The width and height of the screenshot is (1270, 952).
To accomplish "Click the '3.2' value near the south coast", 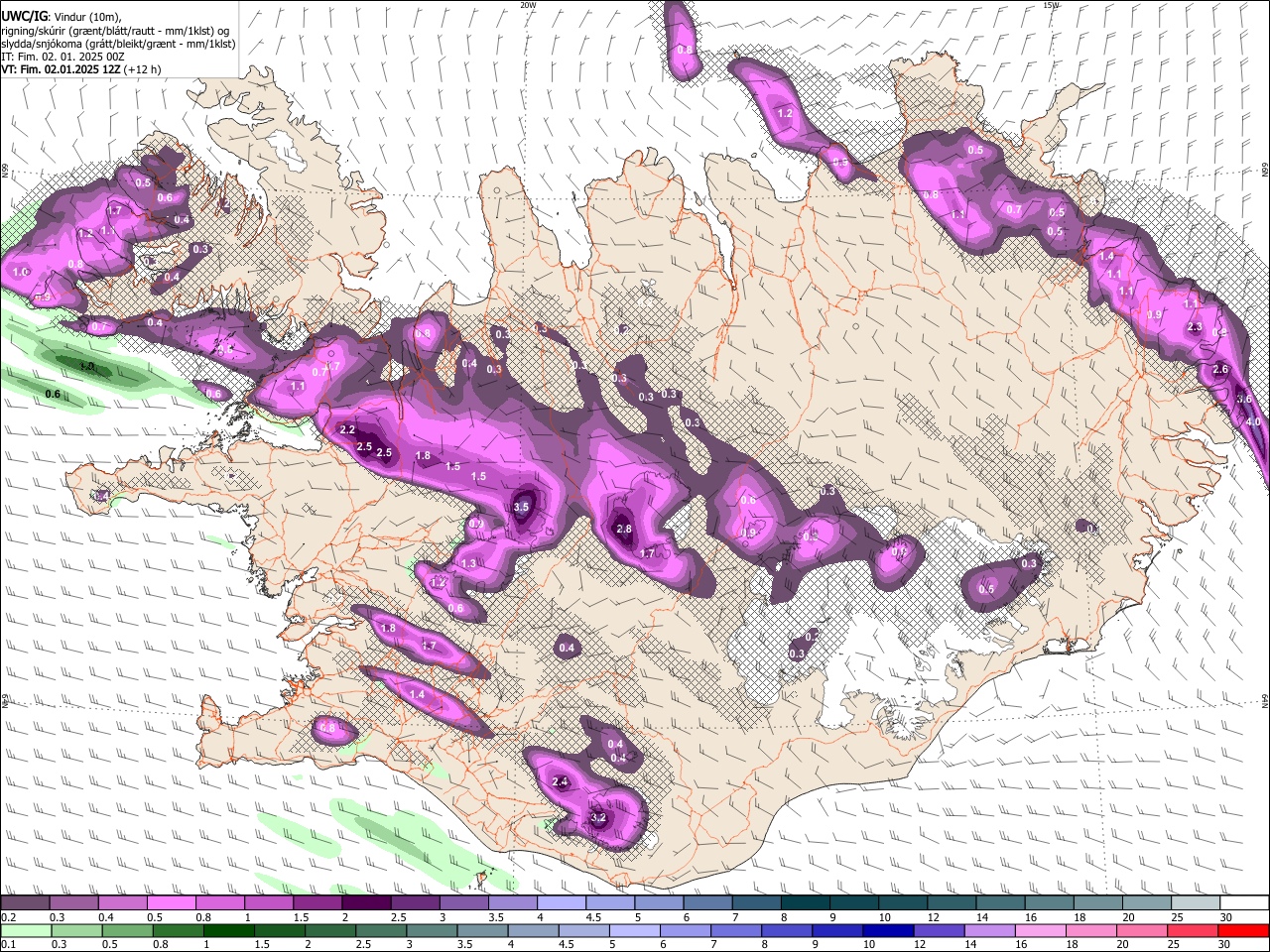I will [598, 818].
